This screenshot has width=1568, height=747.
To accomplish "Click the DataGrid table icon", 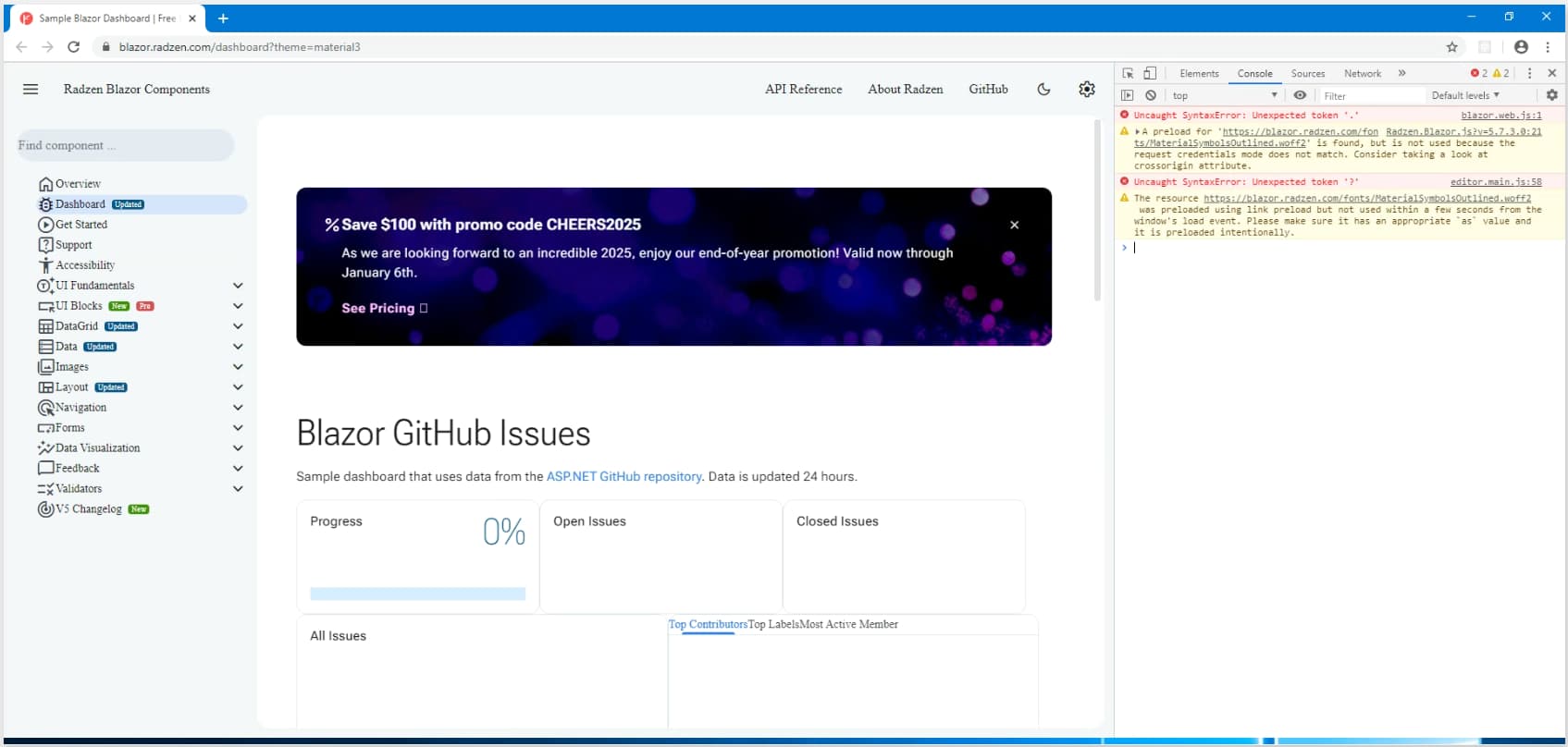I will [45, 326].
